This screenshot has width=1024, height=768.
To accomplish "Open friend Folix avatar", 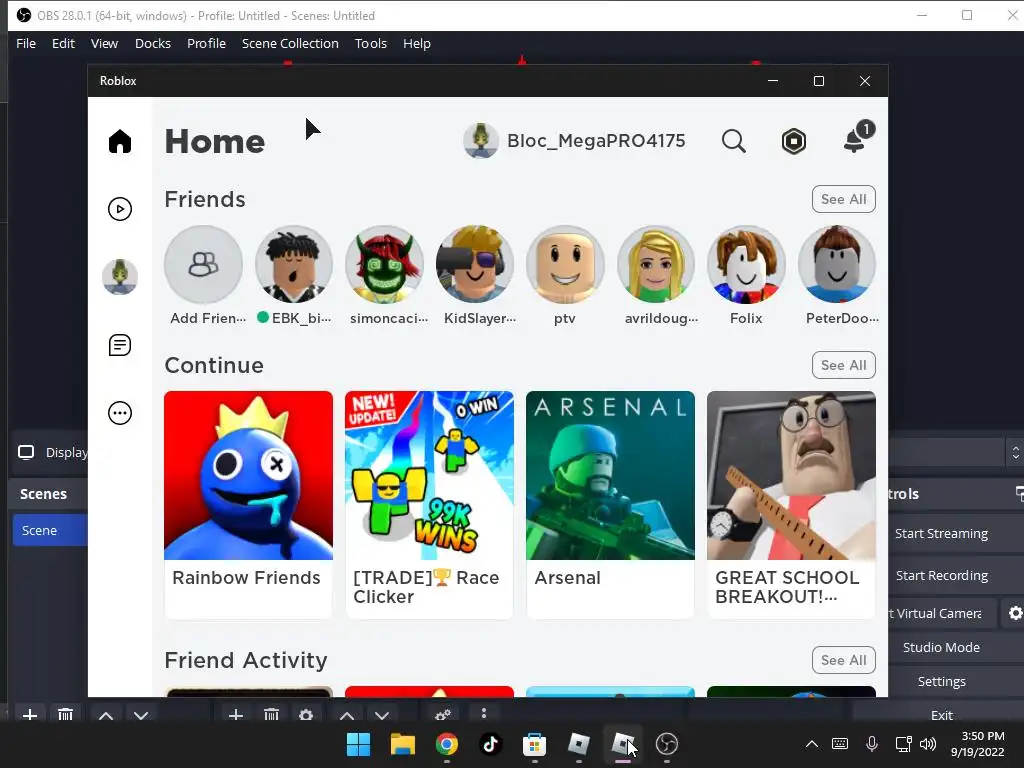I will [746, 264].
